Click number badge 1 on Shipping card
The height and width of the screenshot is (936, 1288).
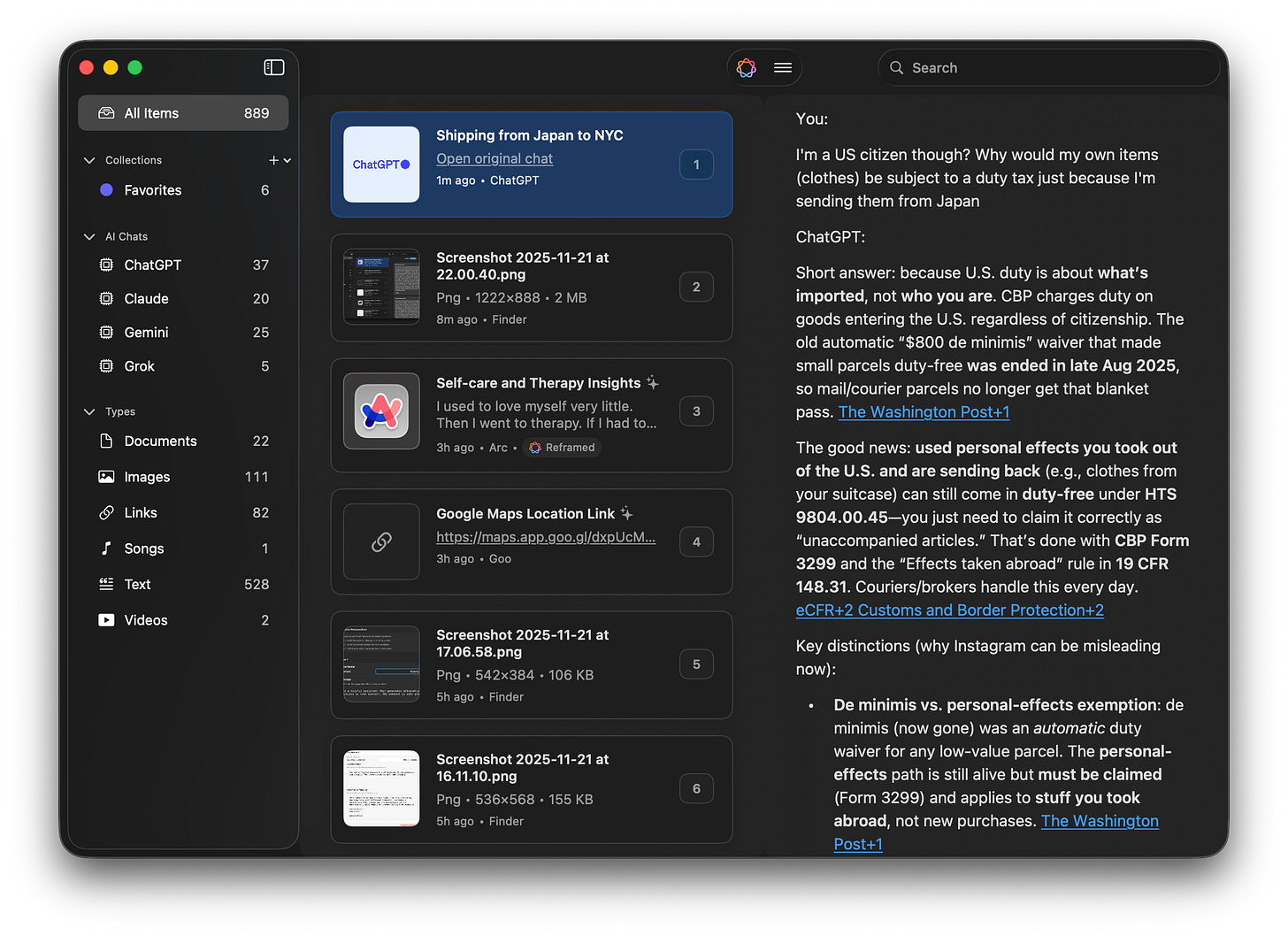696,165
